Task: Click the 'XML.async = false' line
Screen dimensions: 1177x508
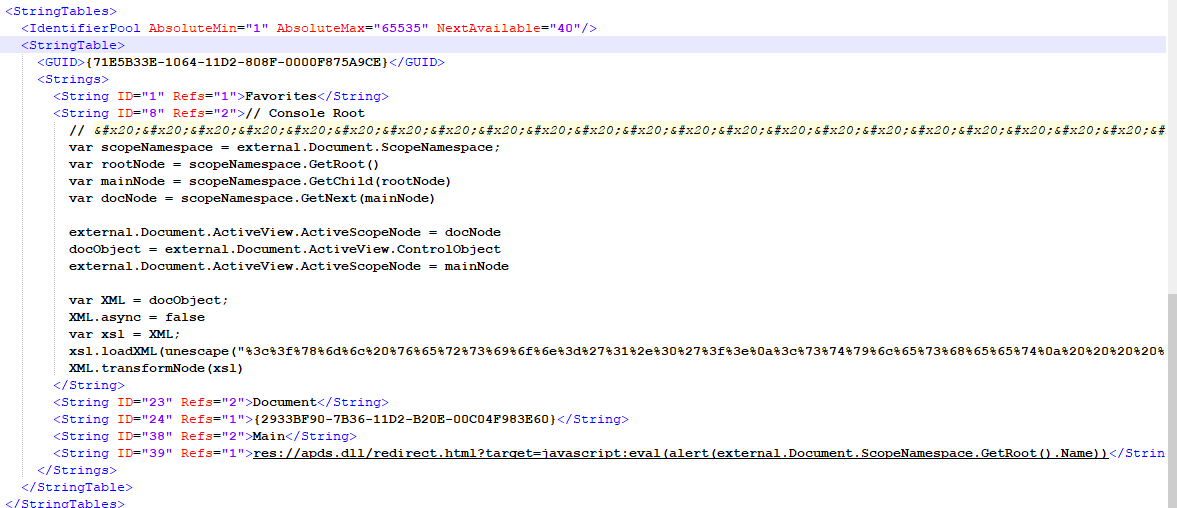Action: coord(137,317)
